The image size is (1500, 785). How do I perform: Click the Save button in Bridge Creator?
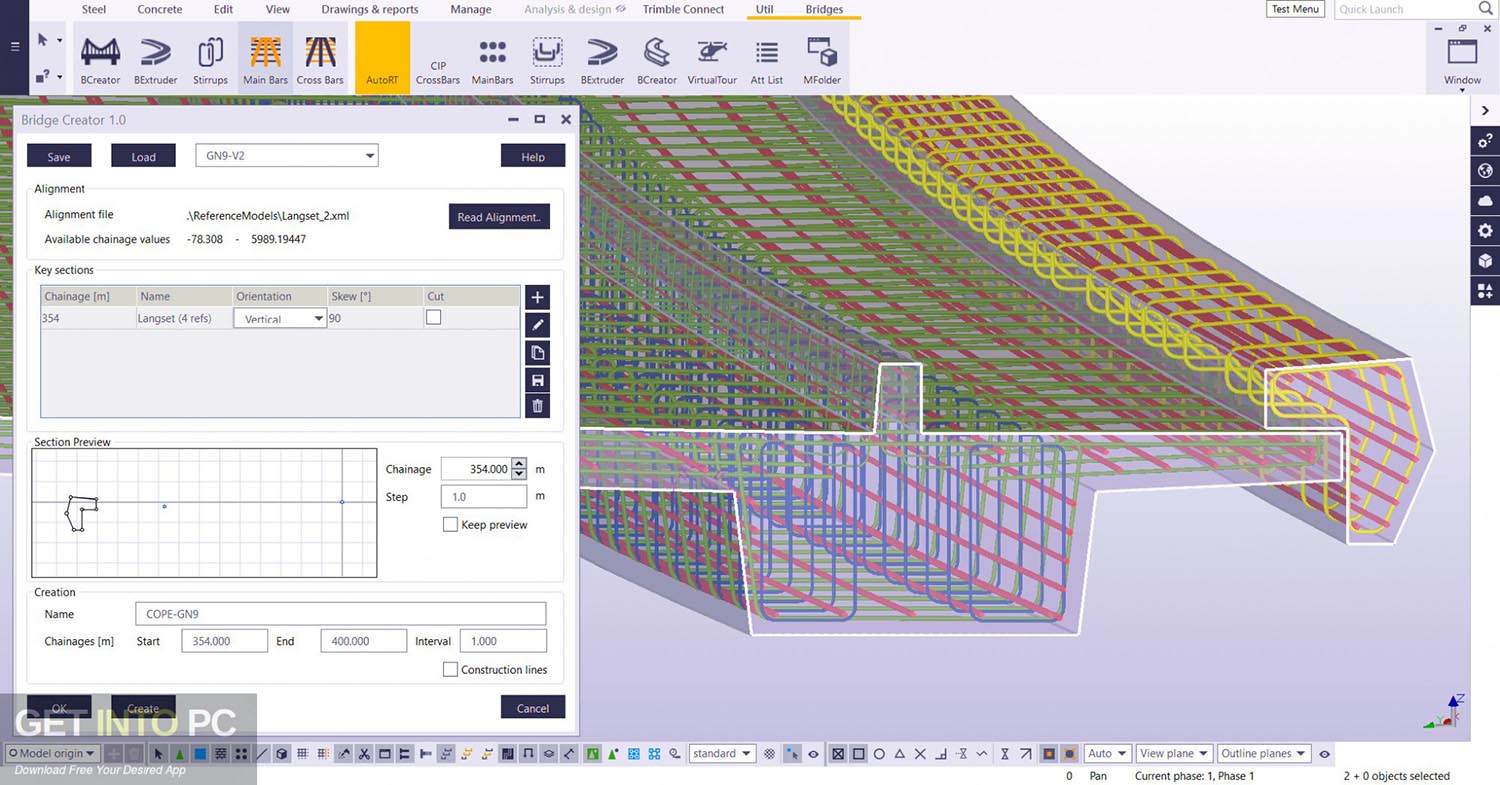pyautogui.click(x=59, y=156)
